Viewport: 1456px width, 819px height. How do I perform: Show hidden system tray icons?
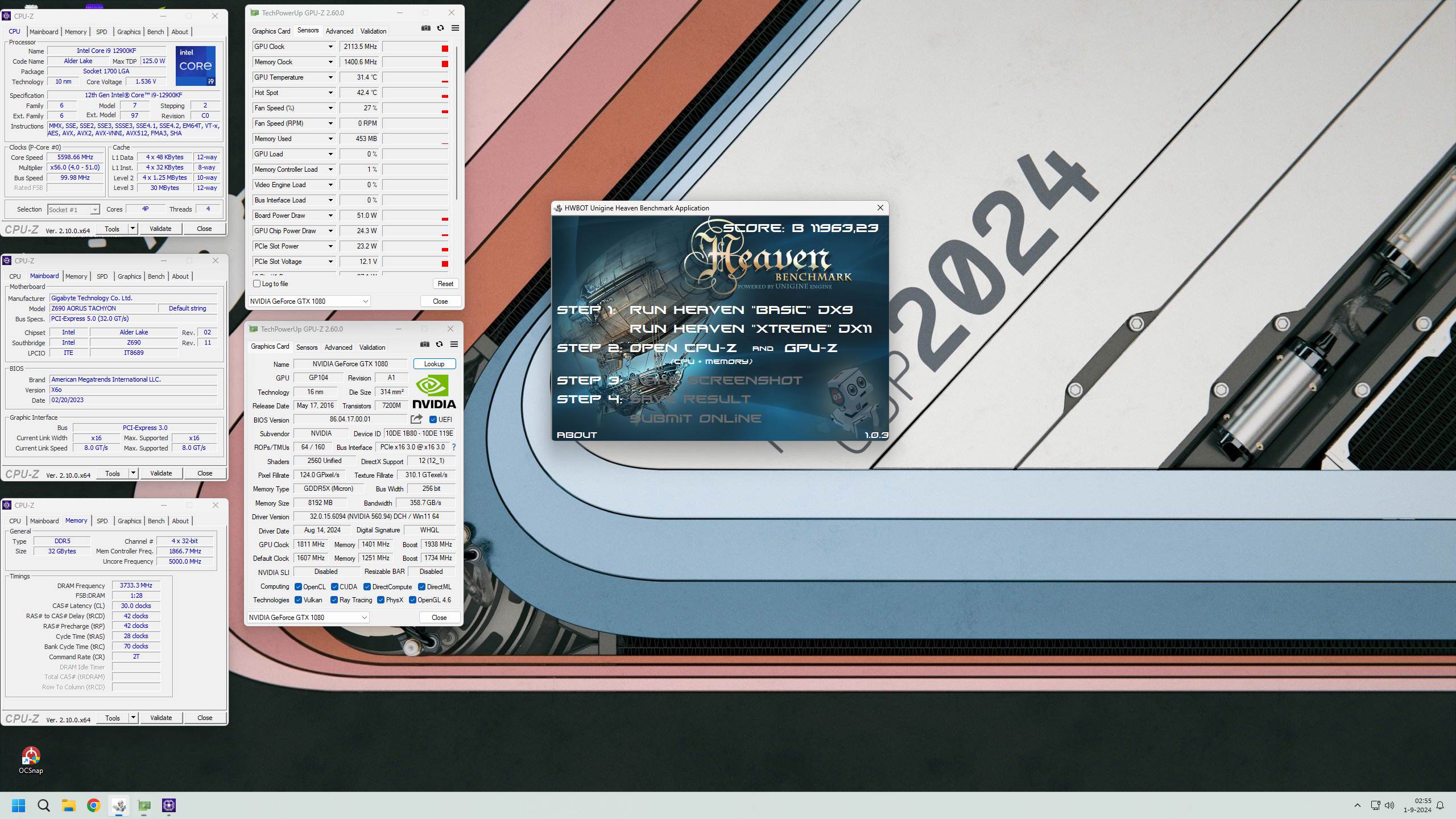1358,805
